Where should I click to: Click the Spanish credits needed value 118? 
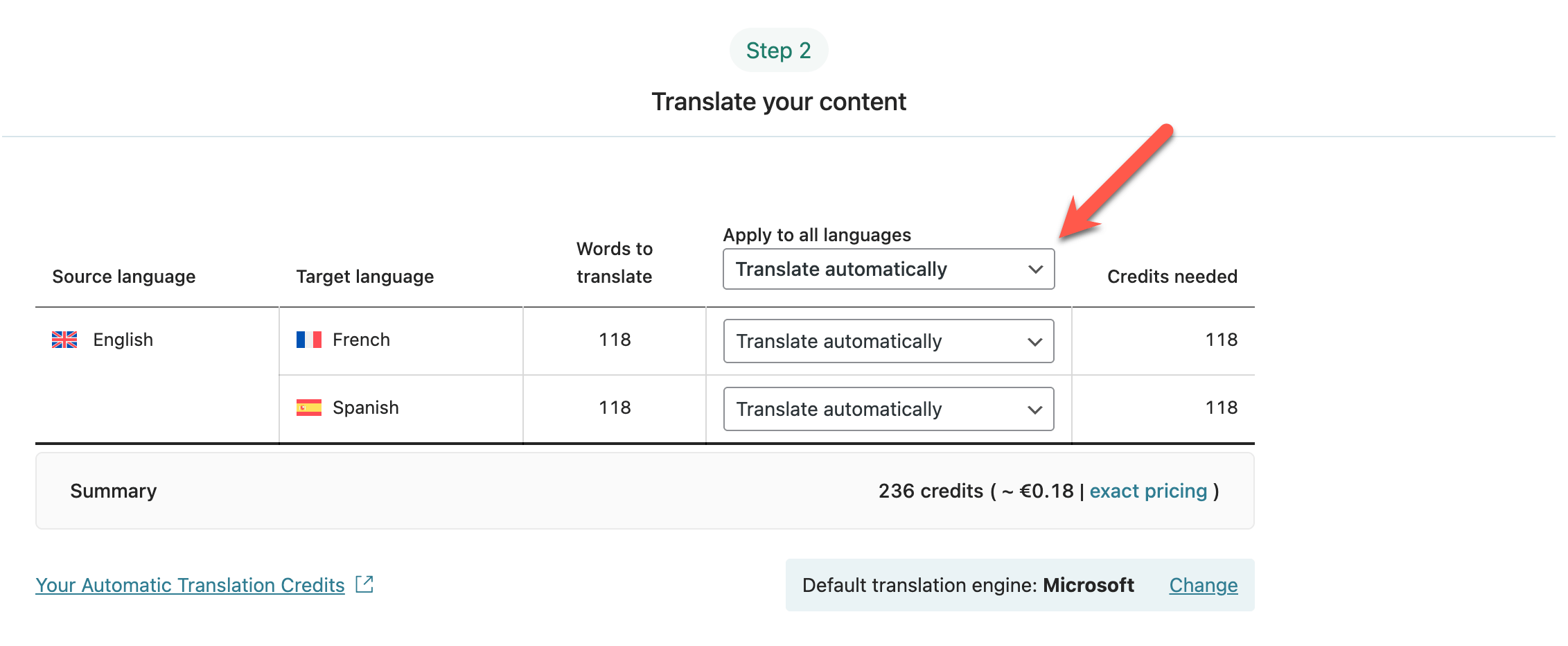[1222, 408]
